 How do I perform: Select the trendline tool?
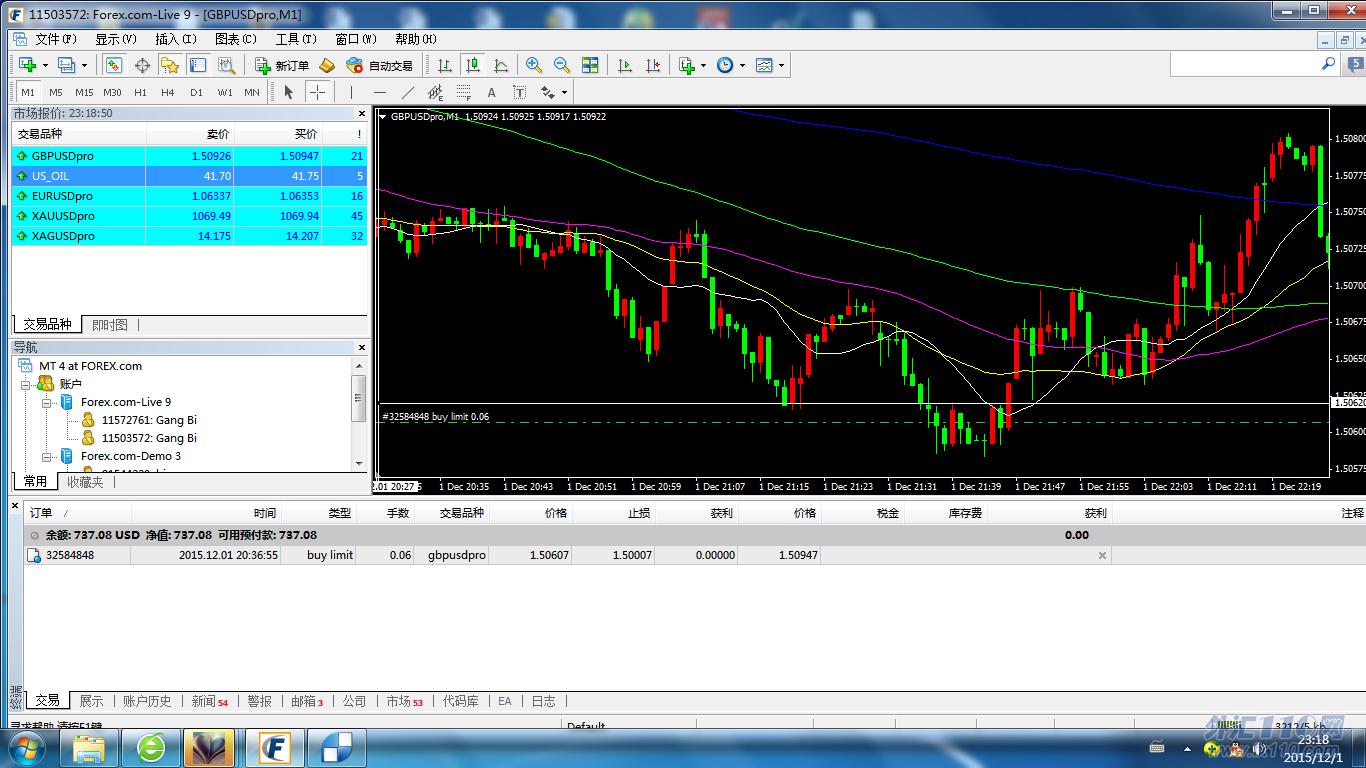pos(408,92)
